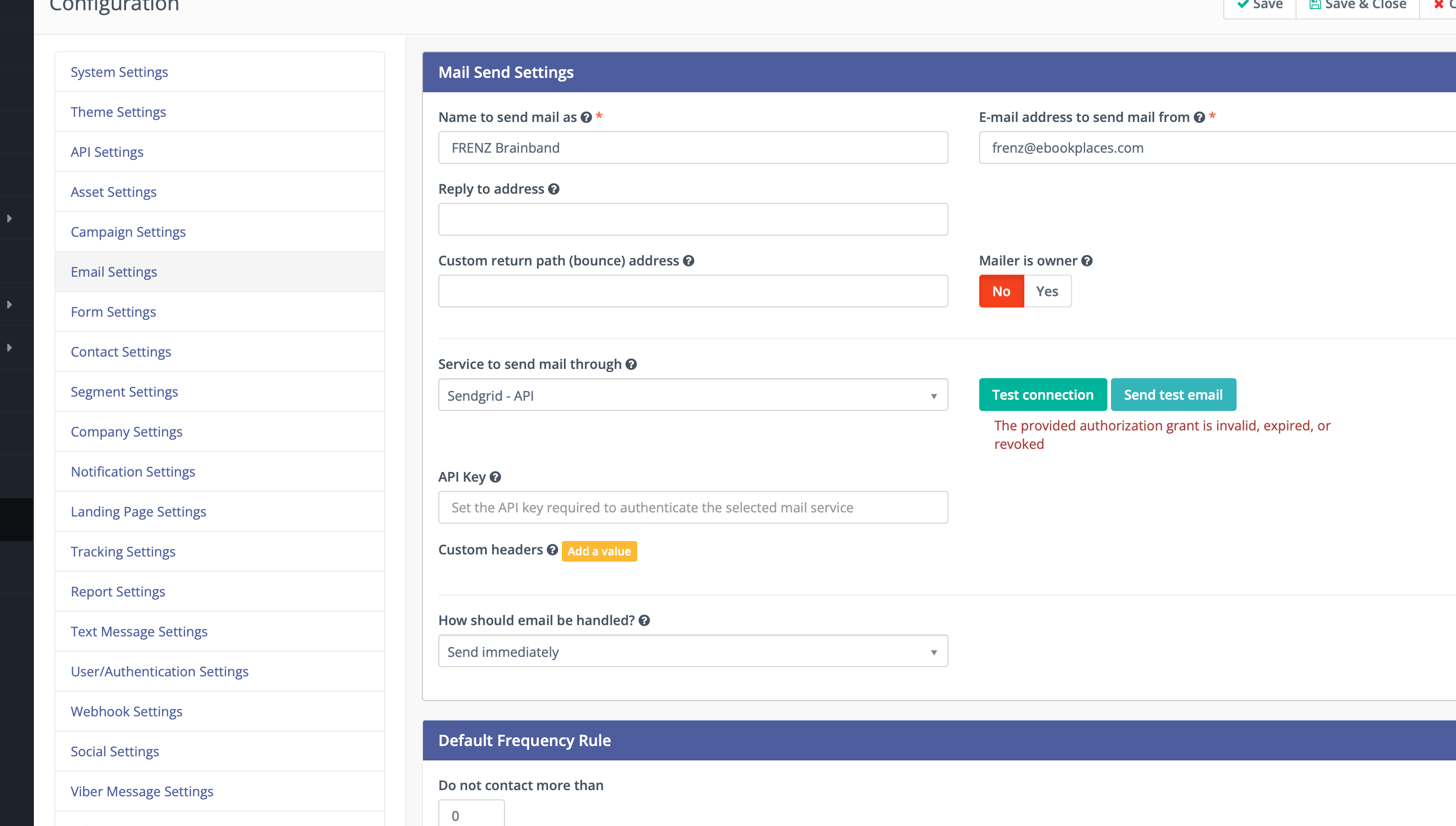Set Mailer is owner to Yes
Viewport: 1456px width, 826px height.
point(1047,292)
